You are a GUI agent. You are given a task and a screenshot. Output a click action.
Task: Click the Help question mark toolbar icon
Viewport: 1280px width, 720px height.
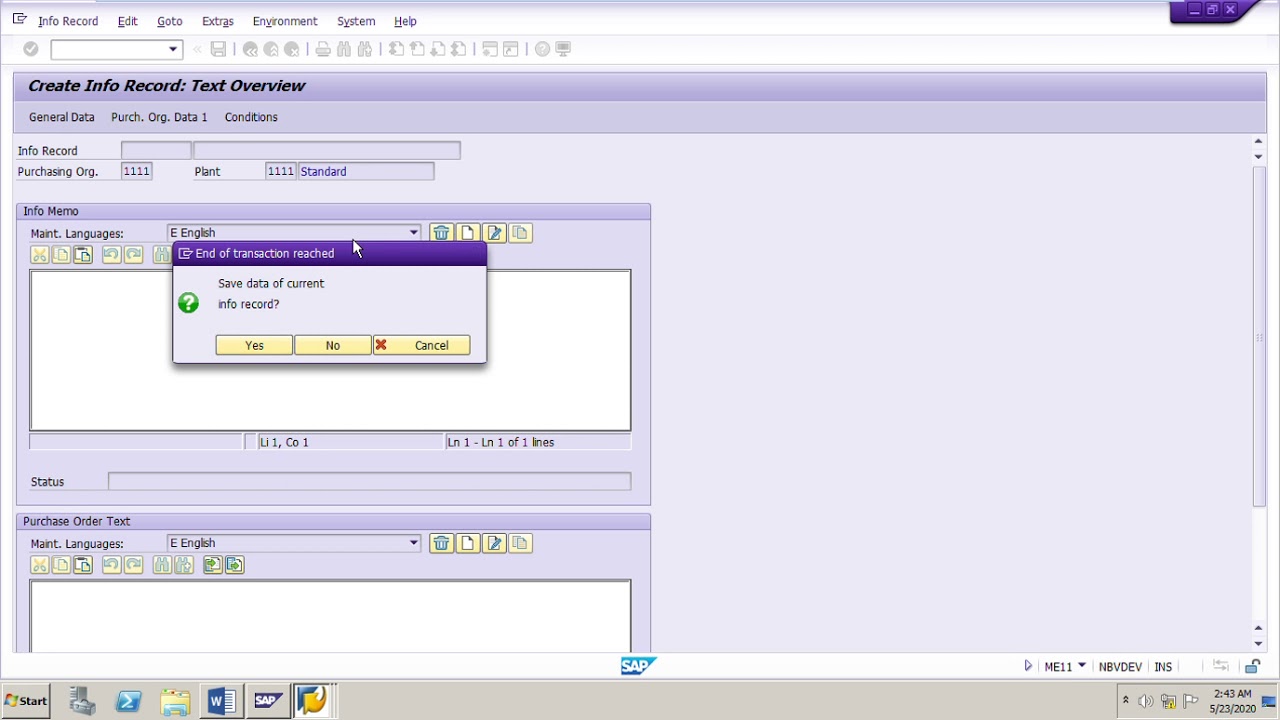(542, 49)
